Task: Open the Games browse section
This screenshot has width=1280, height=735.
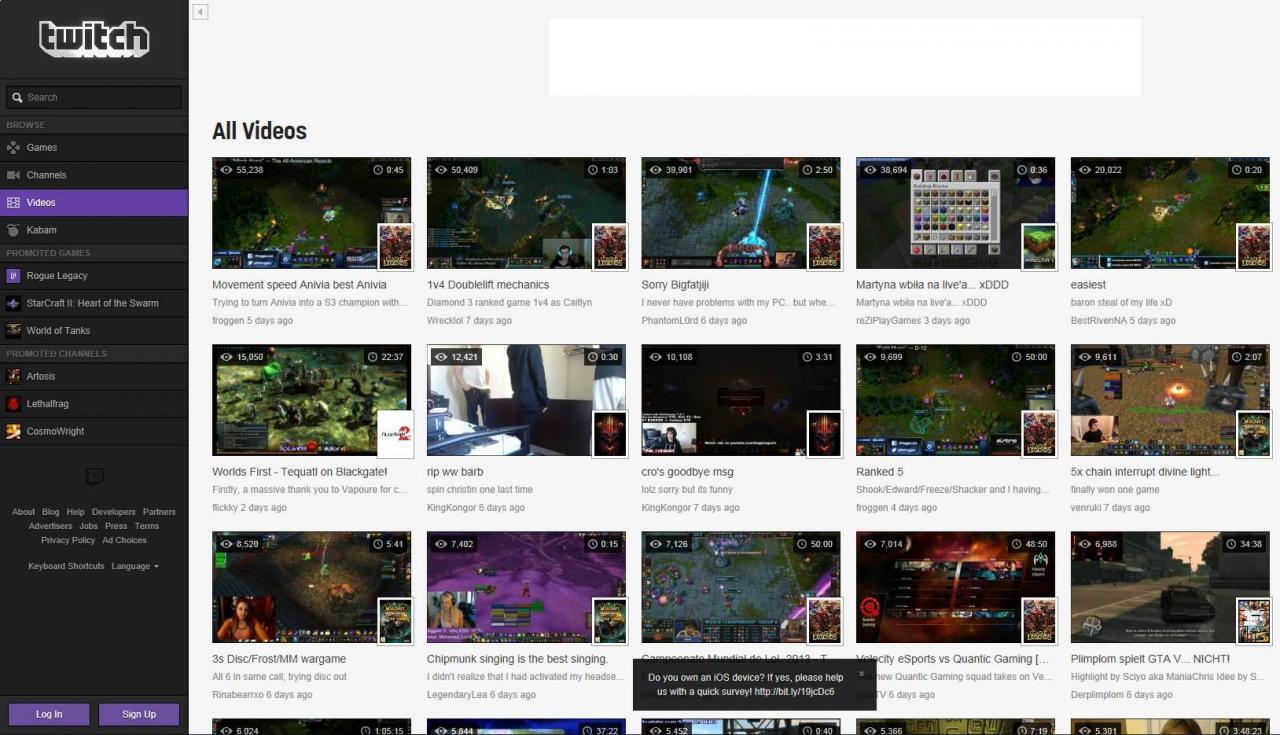Action: tap(94, 147)
